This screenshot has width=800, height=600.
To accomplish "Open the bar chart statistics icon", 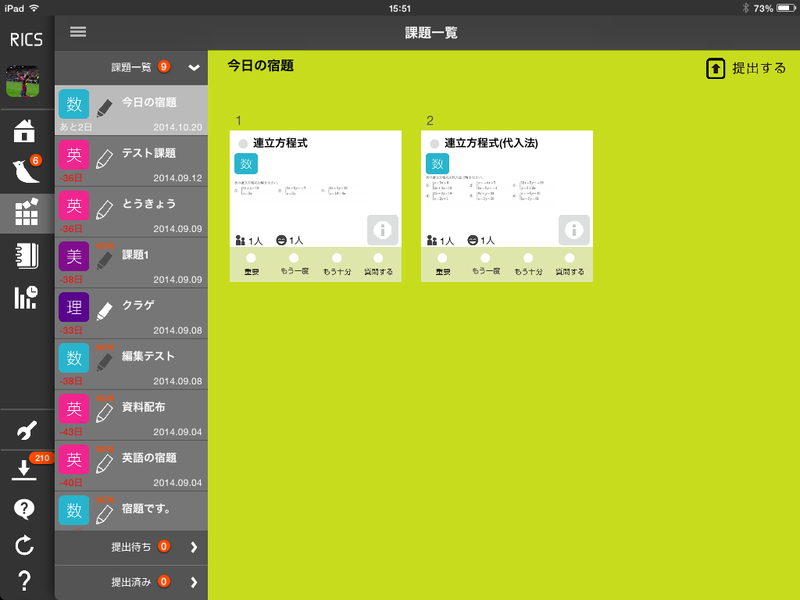I will click(27, 297).
